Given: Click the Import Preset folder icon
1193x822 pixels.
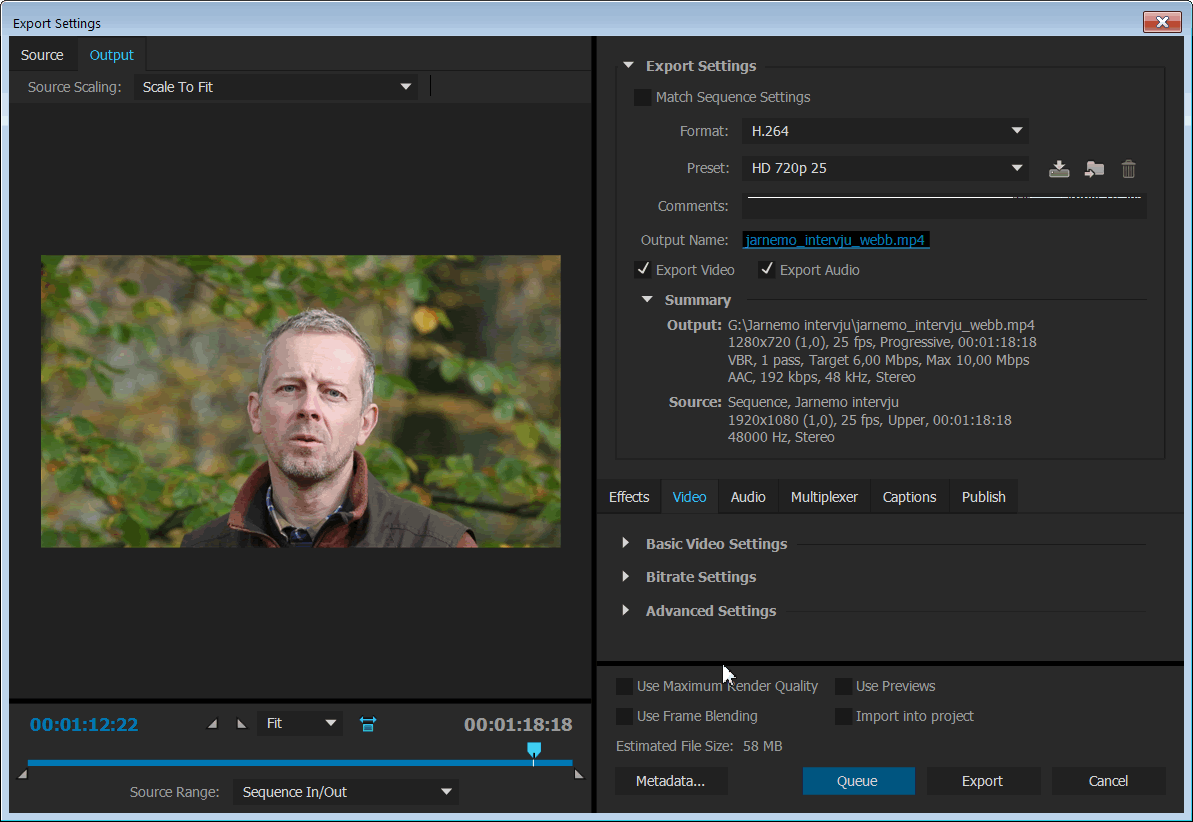Looking at the screenshot, I should (1094, 169).
